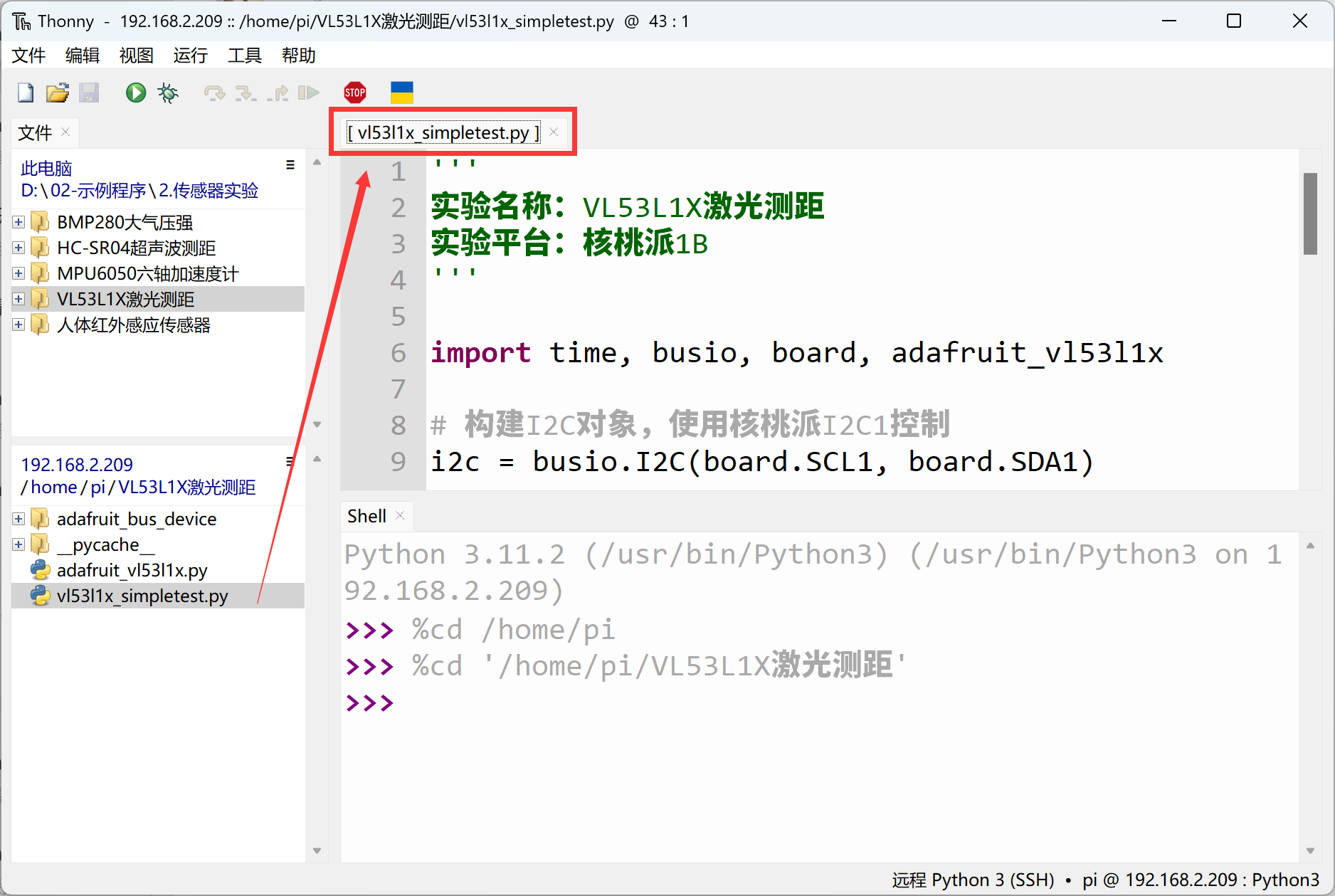
Task: Click the remote file tree scroll-down arrow
Action: (x=317, y=850)
